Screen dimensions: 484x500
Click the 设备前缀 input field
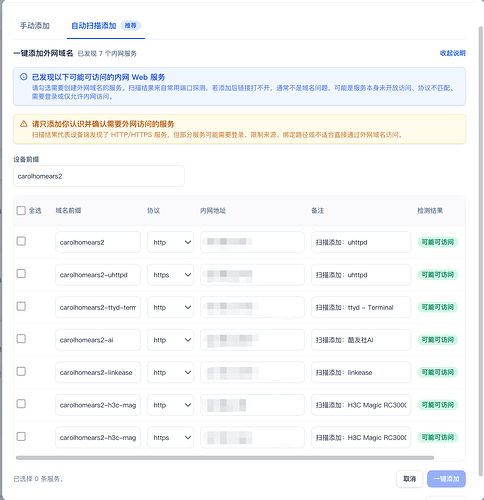point(99,176)
